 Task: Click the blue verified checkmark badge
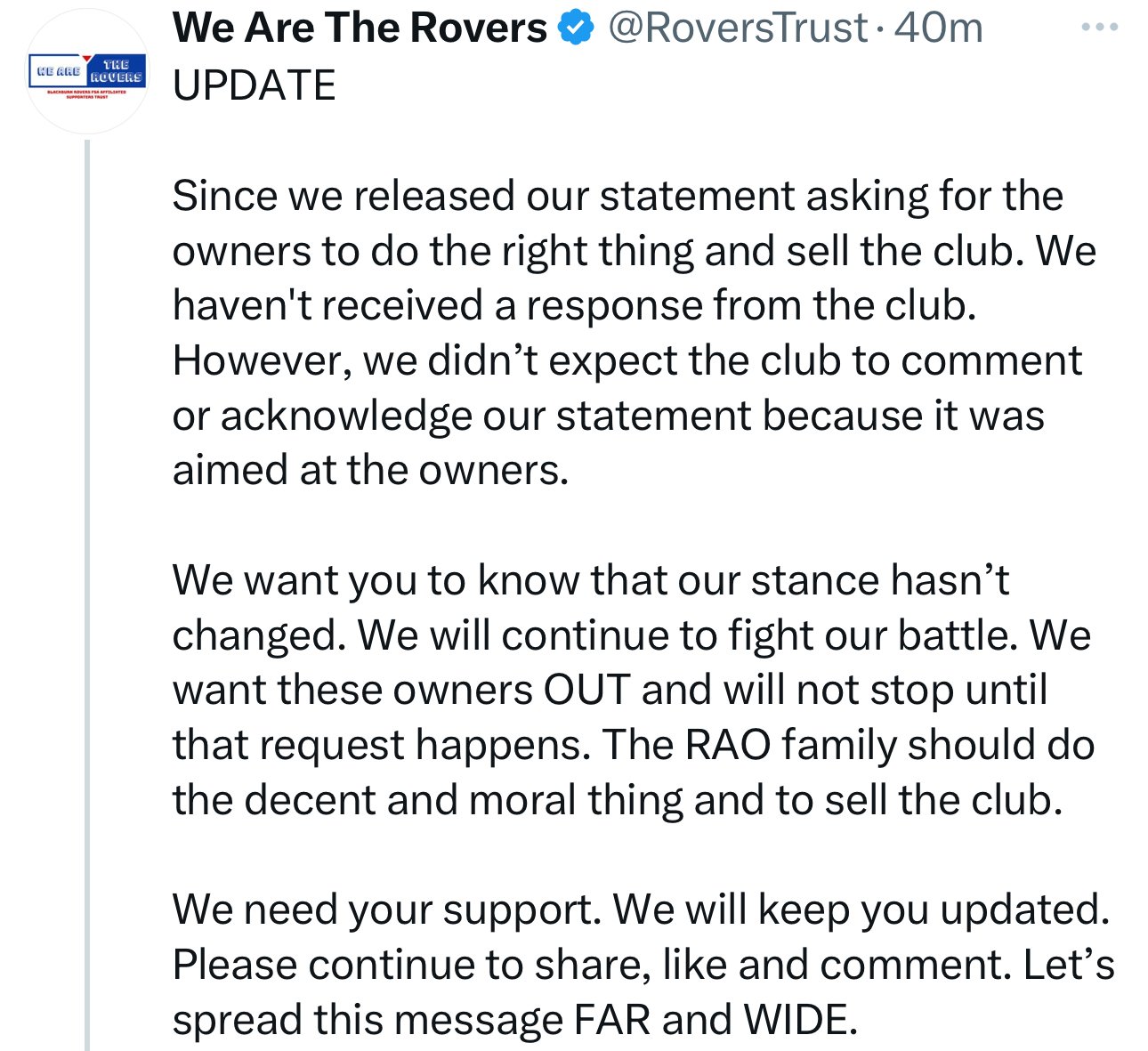point(576,28)
